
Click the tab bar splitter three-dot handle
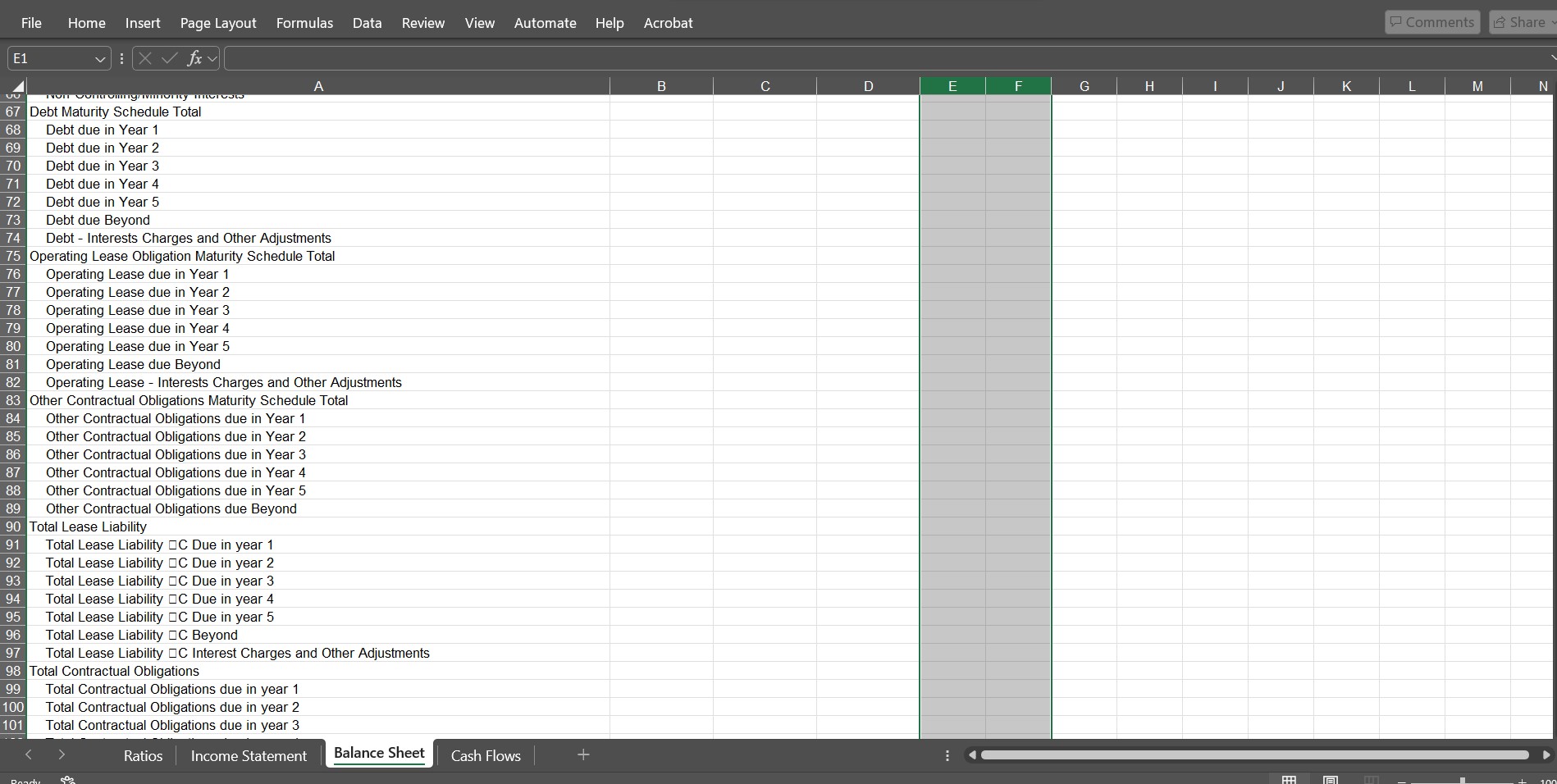(x=947, y=755)
